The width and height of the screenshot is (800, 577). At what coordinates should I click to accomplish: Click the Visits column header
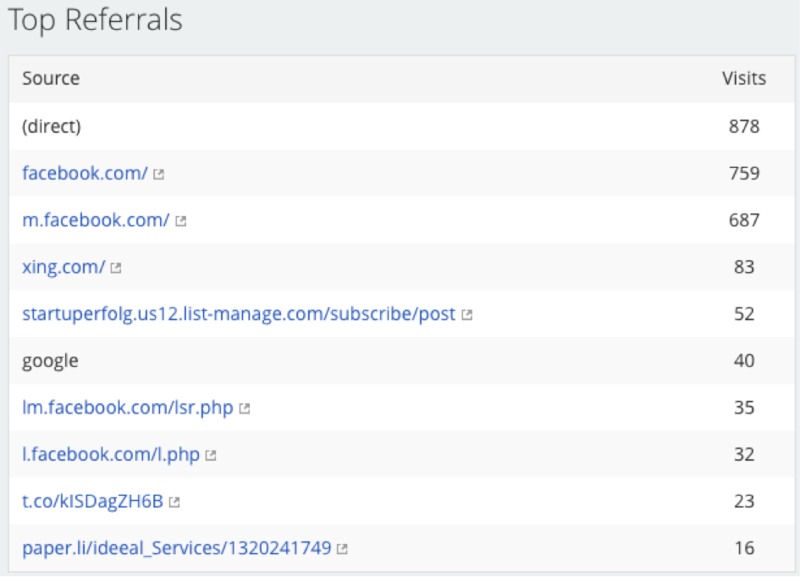pos(744,79)
